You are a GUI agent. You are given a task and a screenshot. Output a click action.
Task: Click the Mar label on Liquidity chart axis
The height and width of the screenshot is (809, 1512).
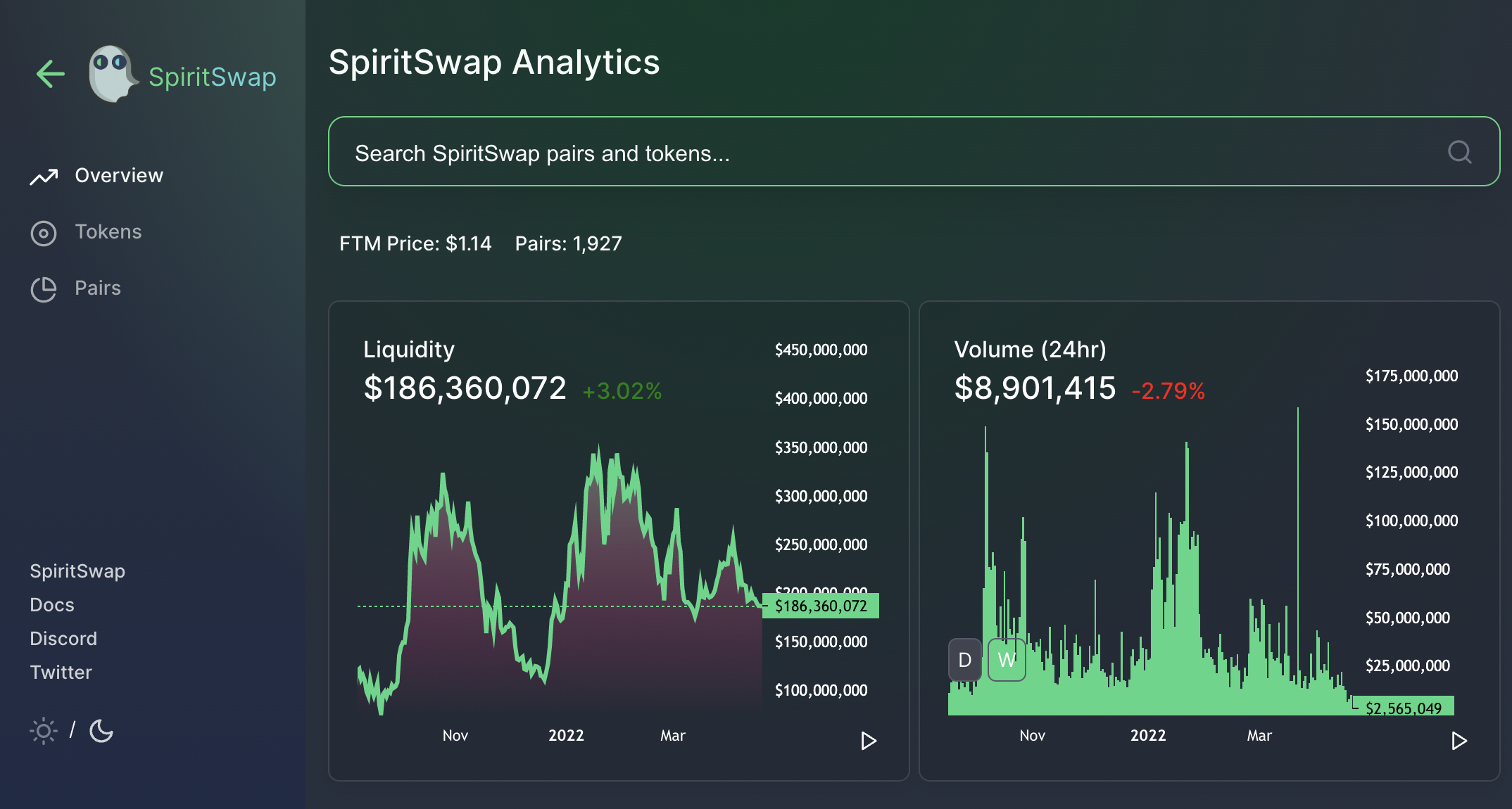pos(673,735)
